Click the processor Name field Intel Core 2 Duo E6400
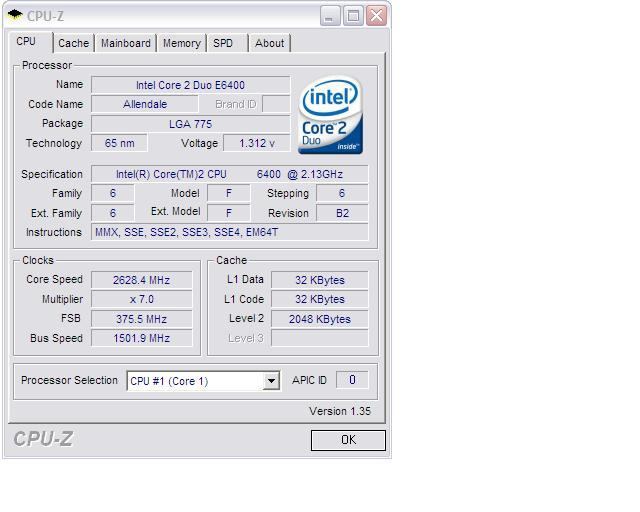This screenshot has height=512, width=640. tap(191, 85)
